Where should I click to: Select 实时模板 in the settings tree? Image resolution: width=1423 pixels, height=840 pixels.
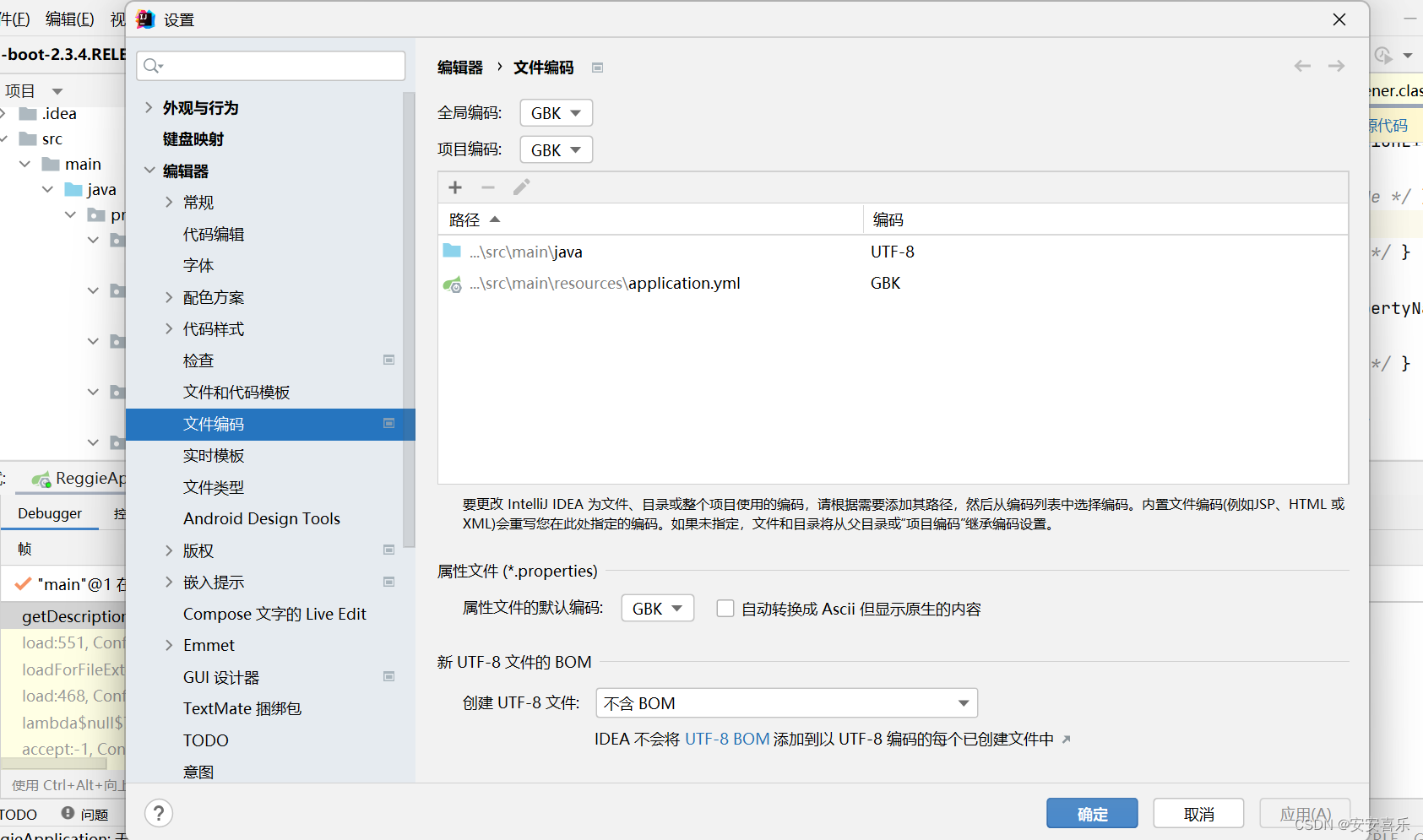[x=214, y=455]
